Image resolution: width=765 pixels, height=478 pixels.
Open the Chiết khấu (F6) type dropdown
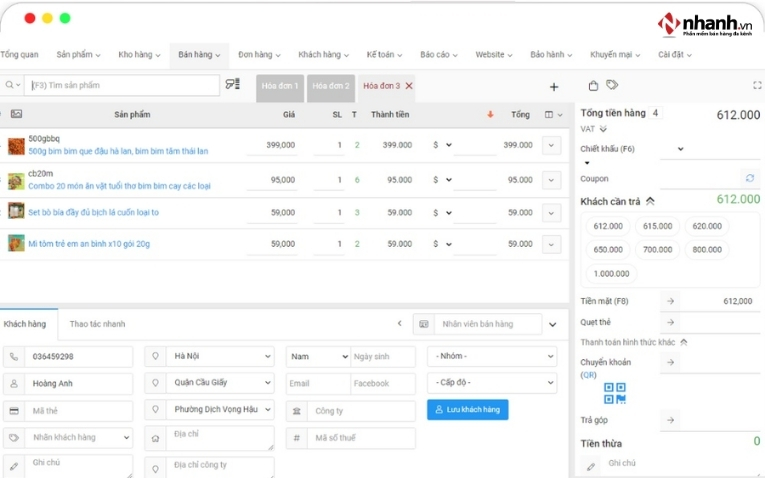click(680, 149)
